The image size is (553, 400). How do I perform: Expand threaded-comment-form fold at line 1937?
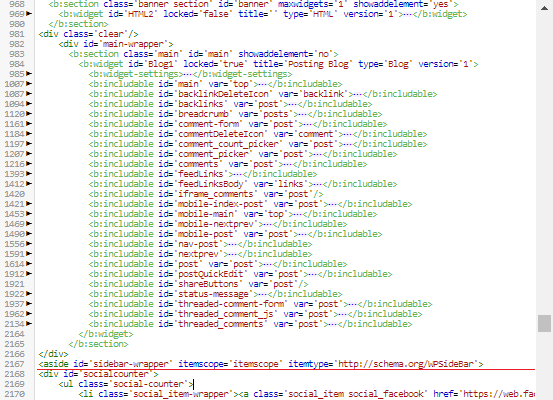pos(29,304)
